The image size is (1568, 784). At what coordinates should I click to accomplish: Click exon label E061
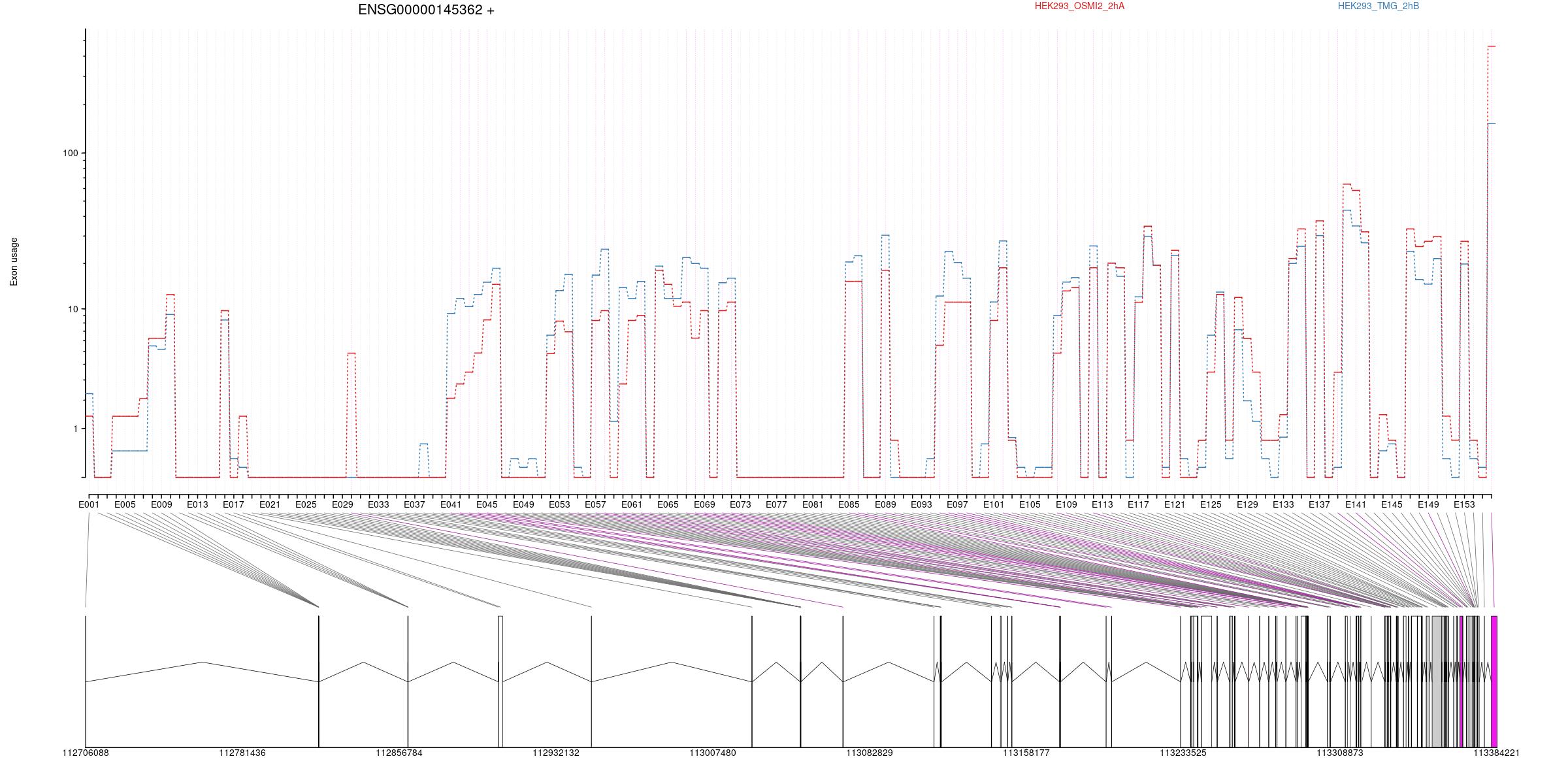[632, 504]
